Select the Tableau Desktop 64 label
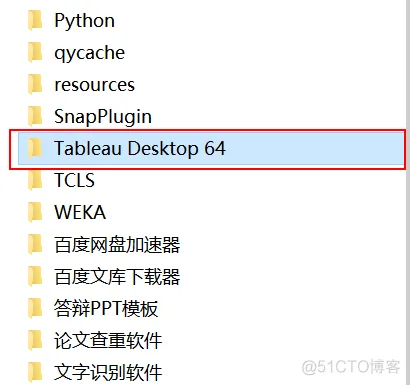Image resolution: width=410 pixels, height=385 pixels. point(140,149)
